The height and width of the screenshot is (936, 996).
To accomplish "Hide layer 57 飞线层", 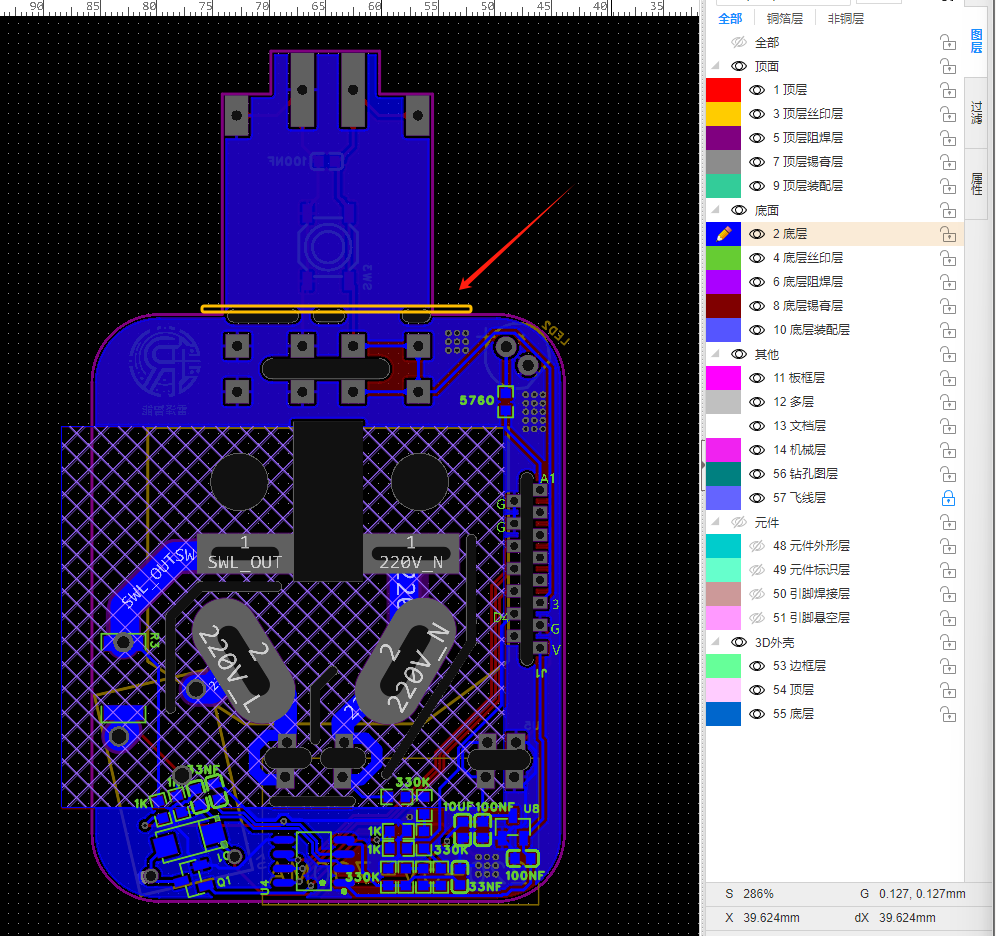I will (757, 498).
